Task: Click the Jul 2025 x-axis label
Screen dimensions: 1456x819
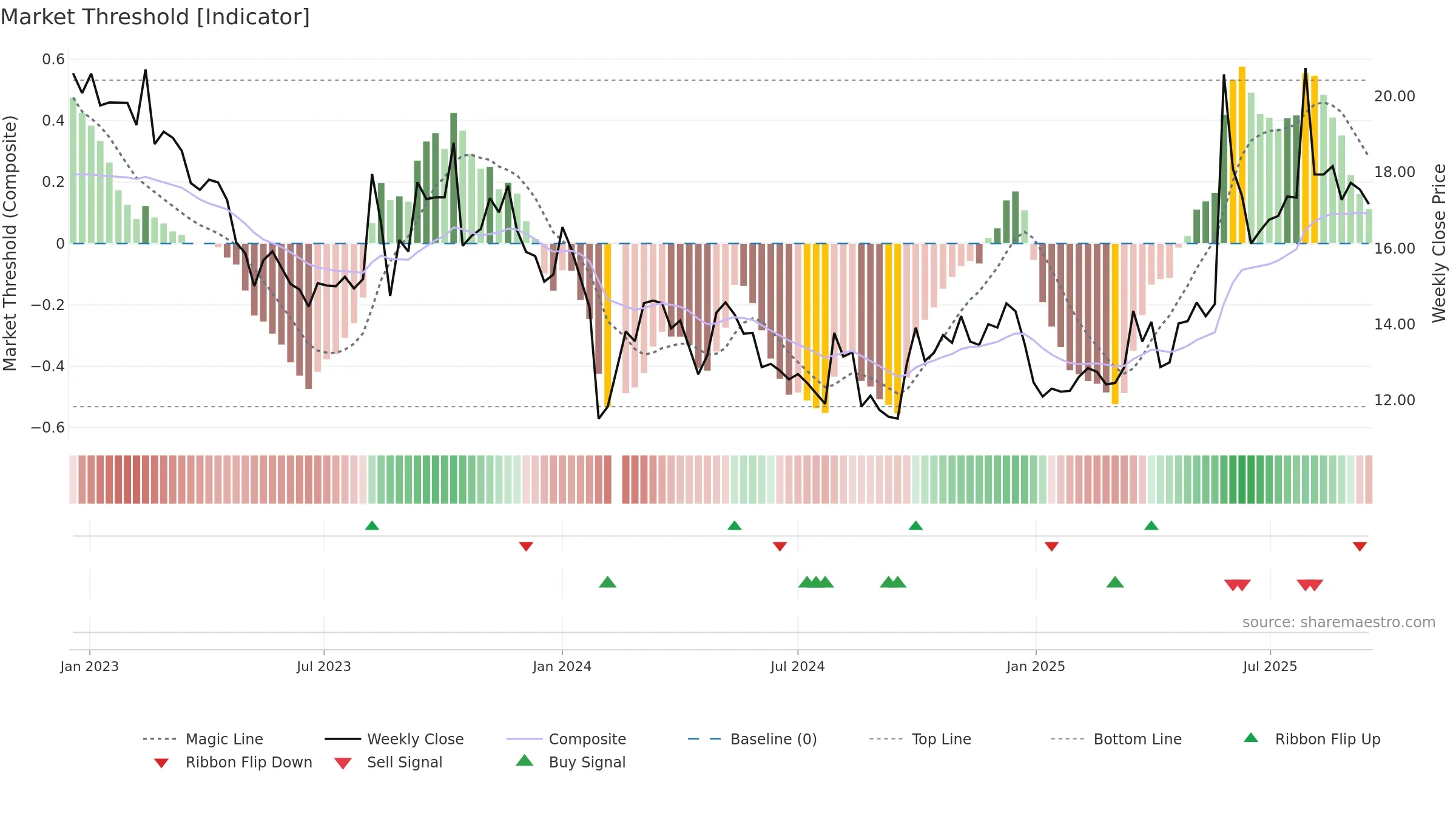Action: (1270, 666)
